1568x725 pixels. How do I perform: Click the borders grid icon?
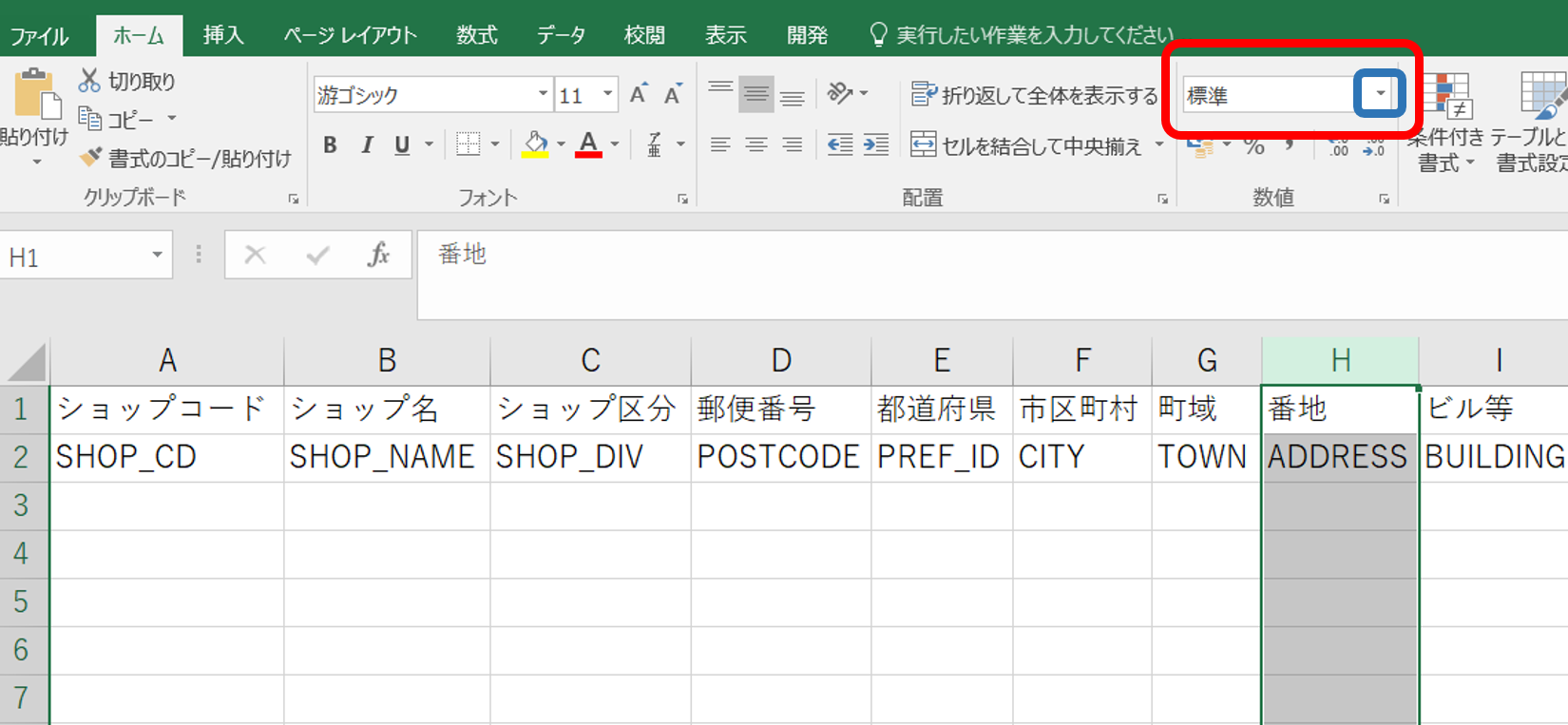pyautogui.click(x=468, y=144)
